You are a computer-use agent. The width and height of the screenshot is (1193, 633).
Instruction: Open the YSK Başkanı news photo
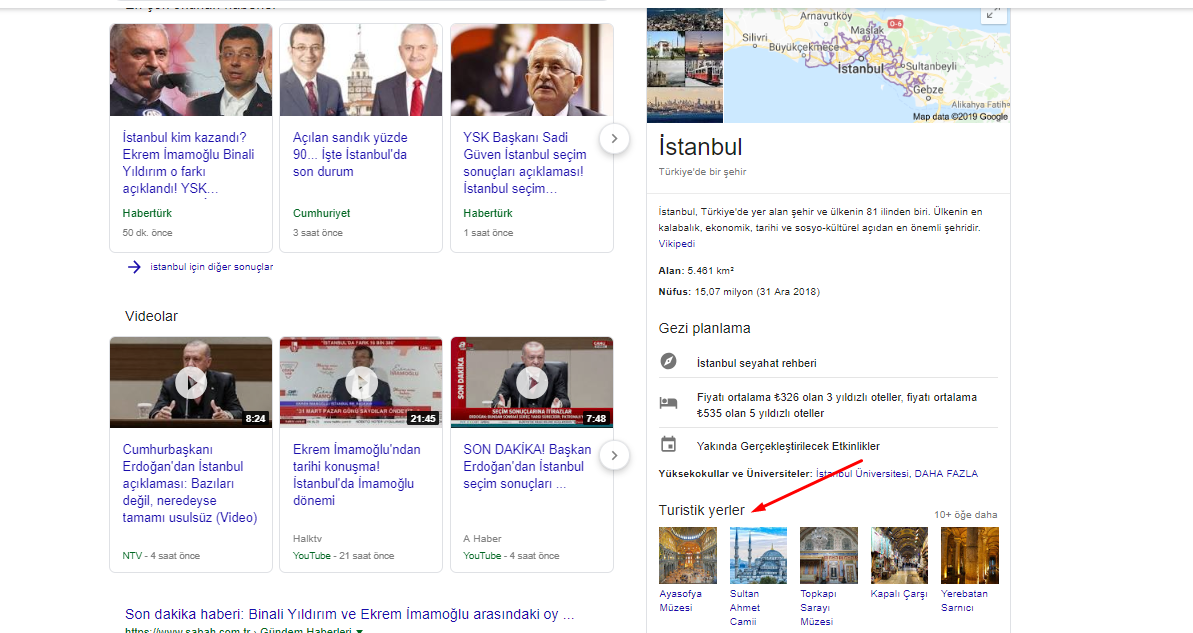tap(532, 70)
